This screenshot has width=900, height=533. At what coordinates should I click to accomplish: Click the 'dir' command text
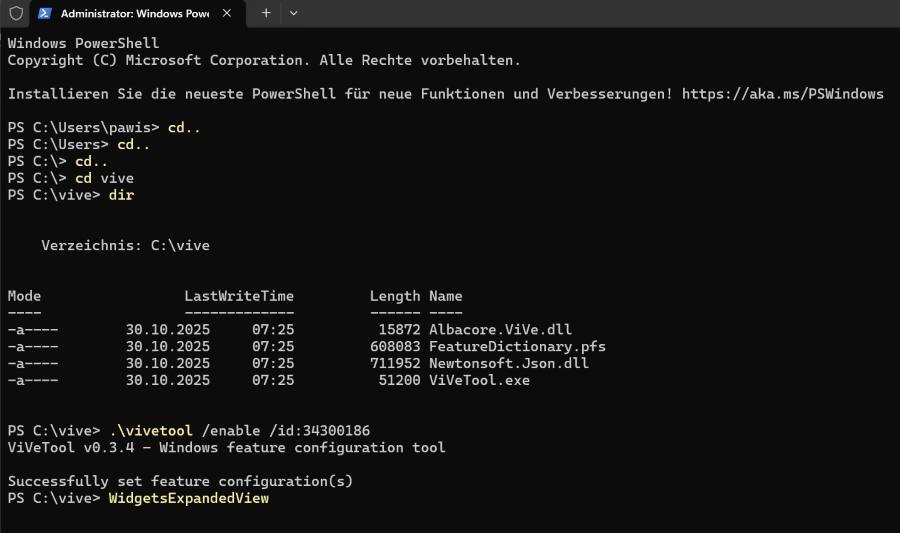[x=121, y=195]
